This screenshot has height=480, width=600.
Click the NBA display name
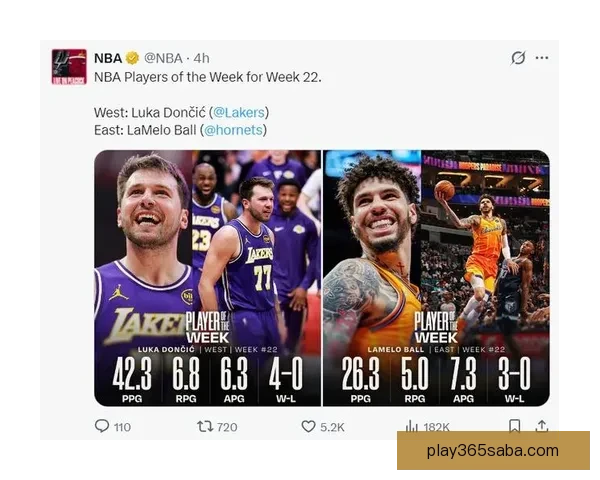pyautogui.click(x=108, y=58)
